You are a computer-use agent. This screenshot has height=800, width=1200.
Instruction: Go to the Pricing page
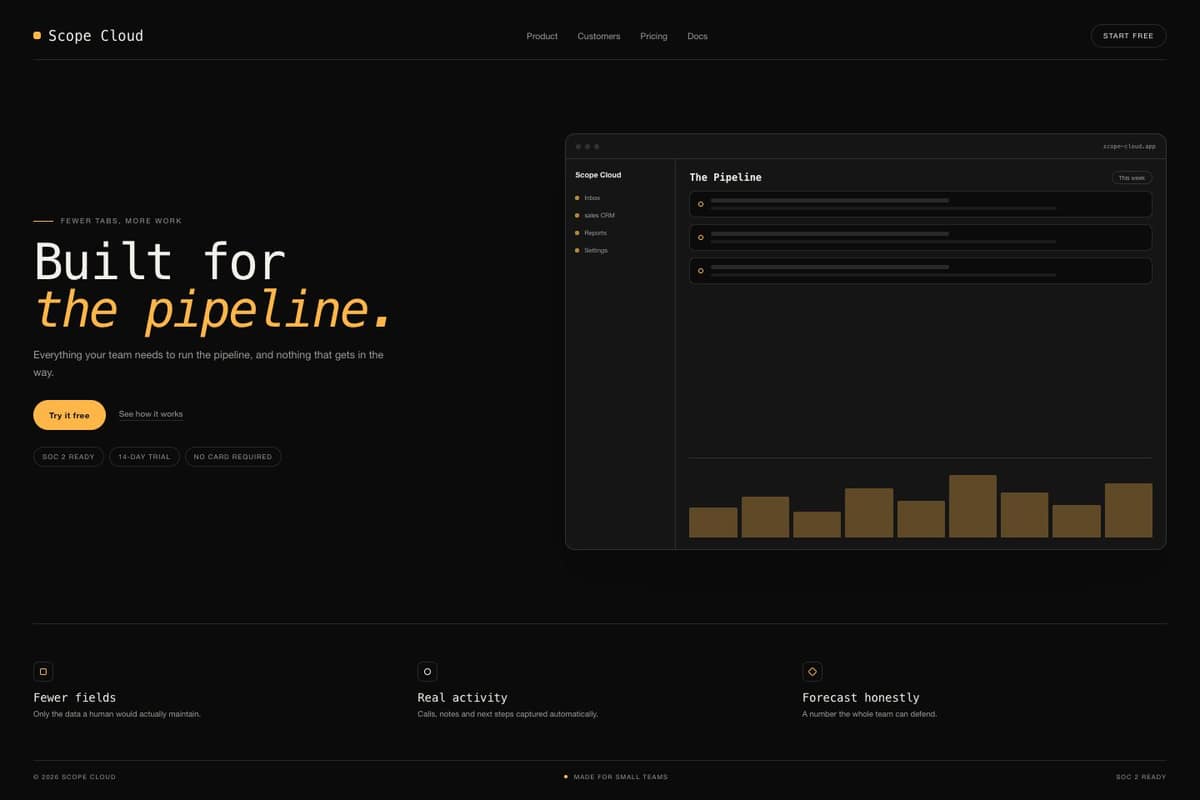pos(654,36)
